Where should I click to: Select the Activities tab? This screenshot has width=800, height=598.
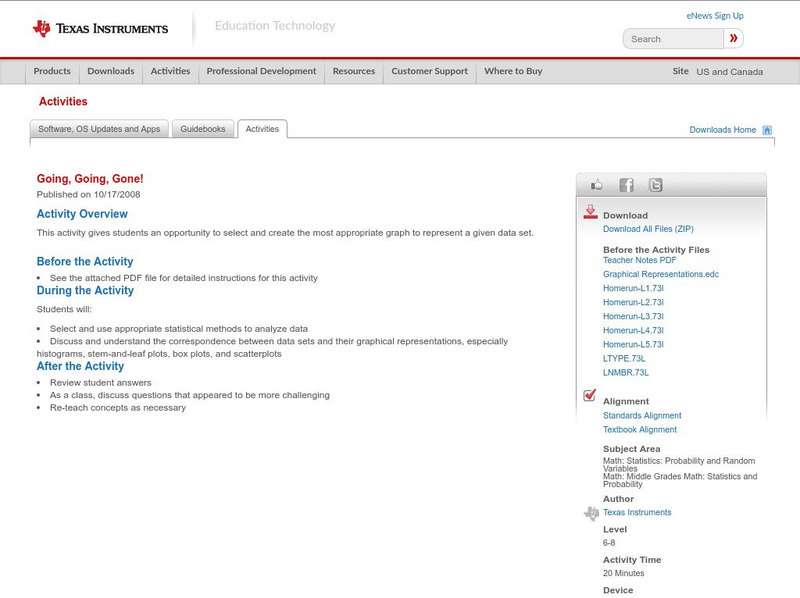click(262, 129)
